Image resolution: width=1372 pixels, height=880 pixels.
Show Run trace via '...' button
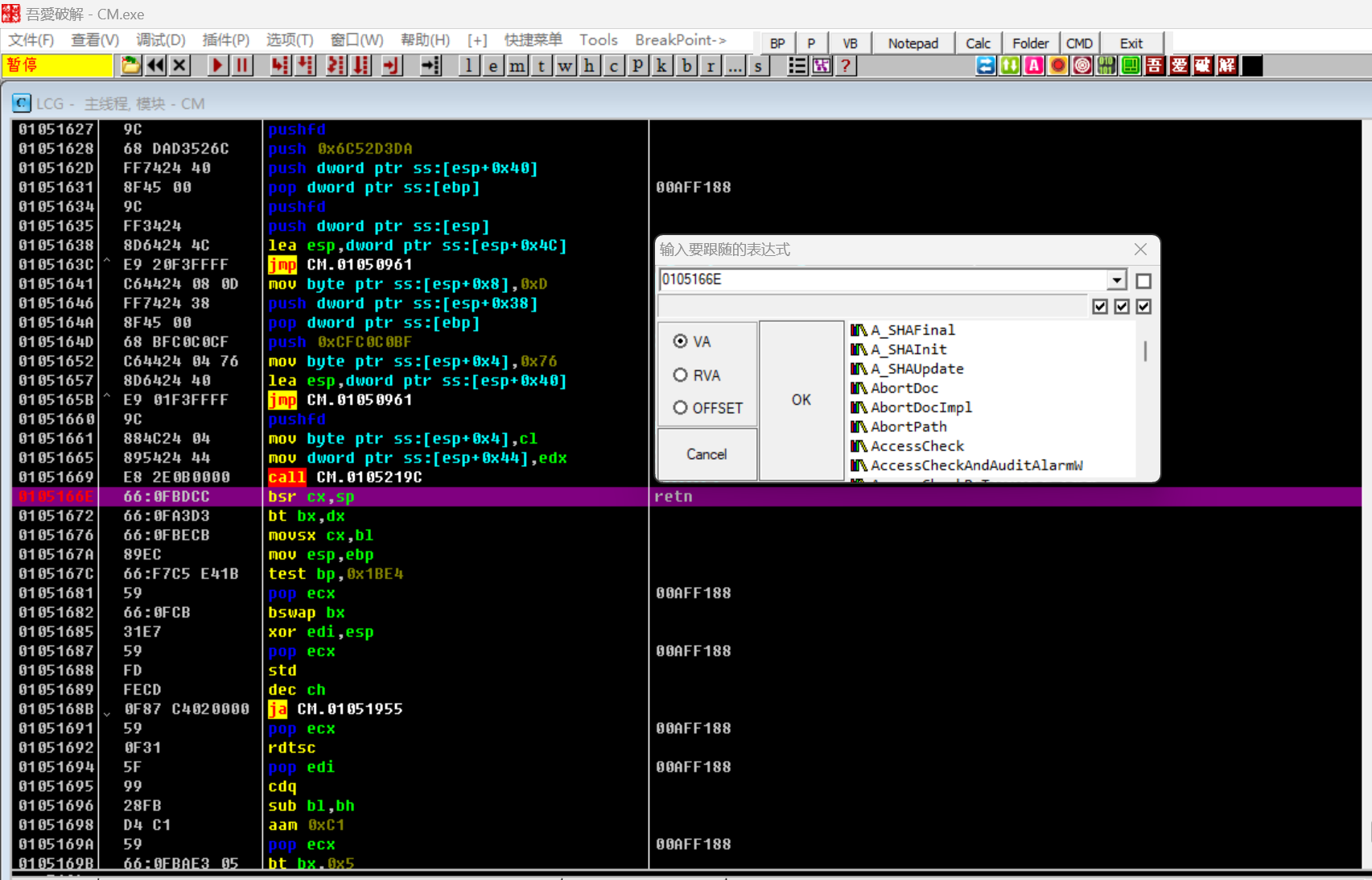[735, 66]
